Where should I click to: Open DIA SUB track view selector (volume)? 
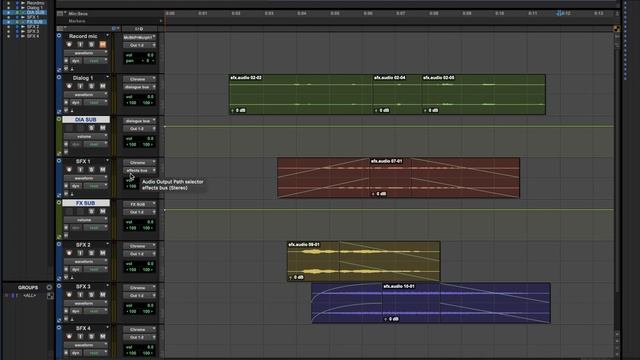86,136
